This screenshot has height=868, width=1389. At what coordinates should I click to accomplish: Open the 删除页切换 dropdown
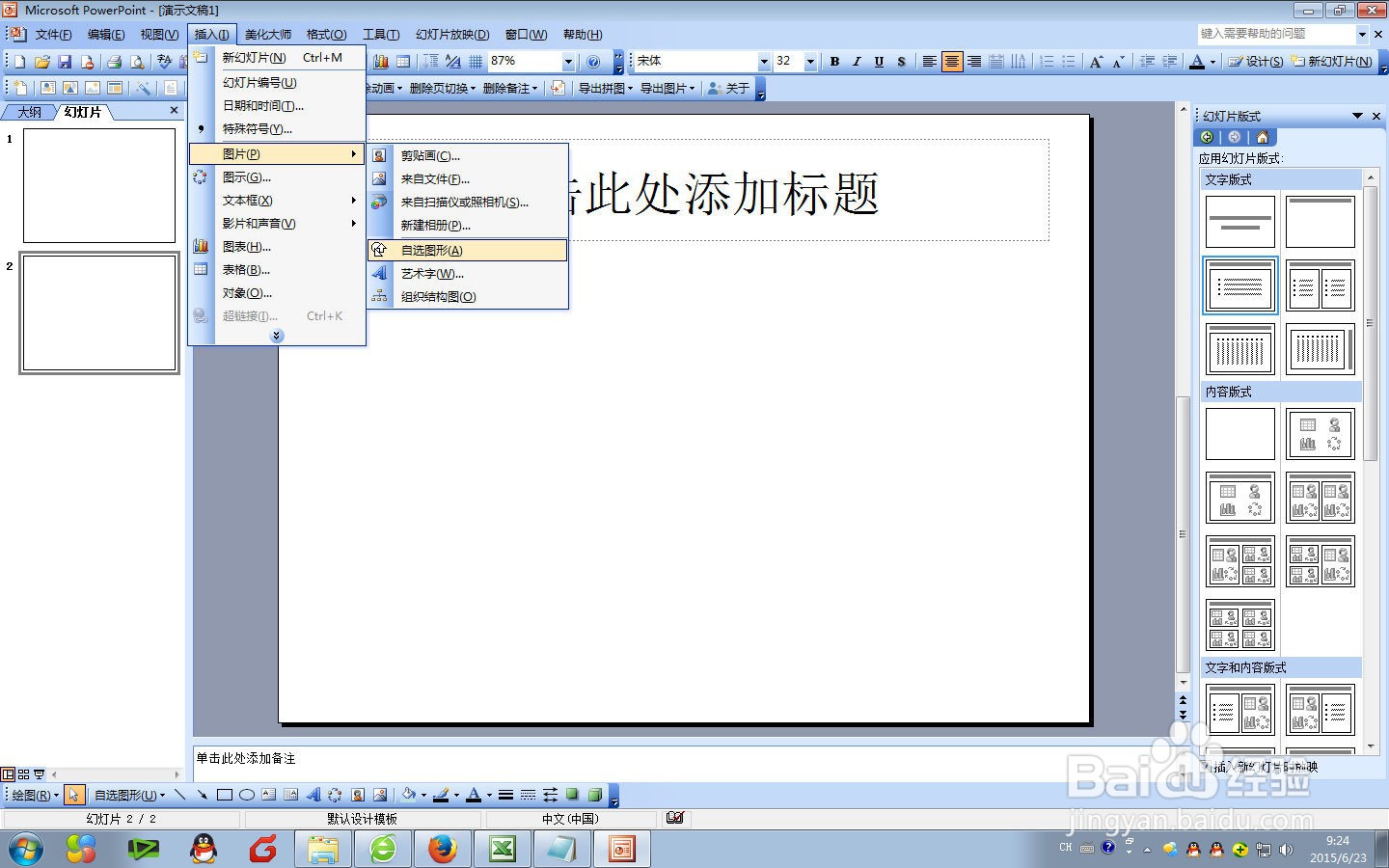(442, 88)
